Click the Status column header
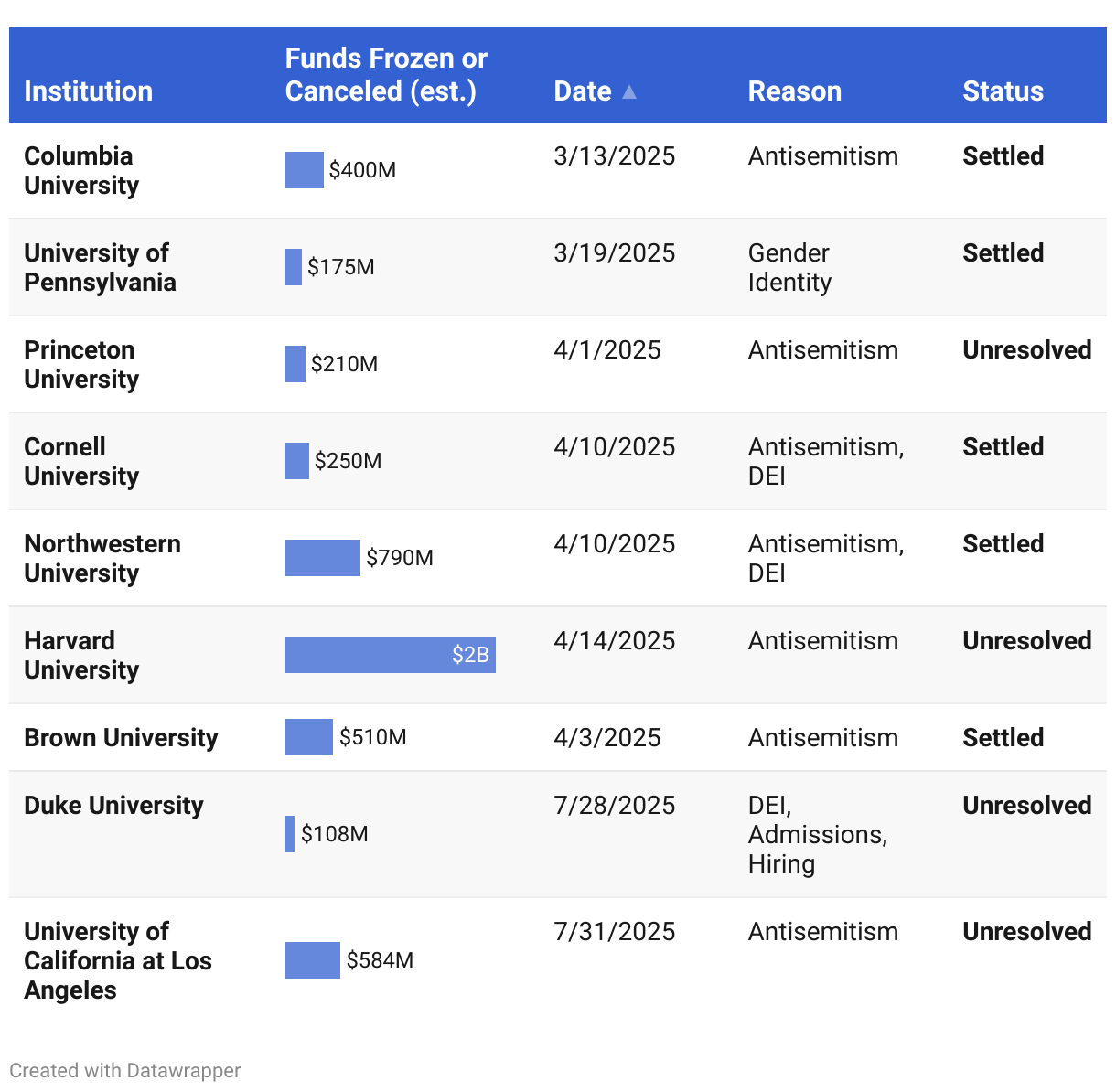 click(x=1003, y=91)
